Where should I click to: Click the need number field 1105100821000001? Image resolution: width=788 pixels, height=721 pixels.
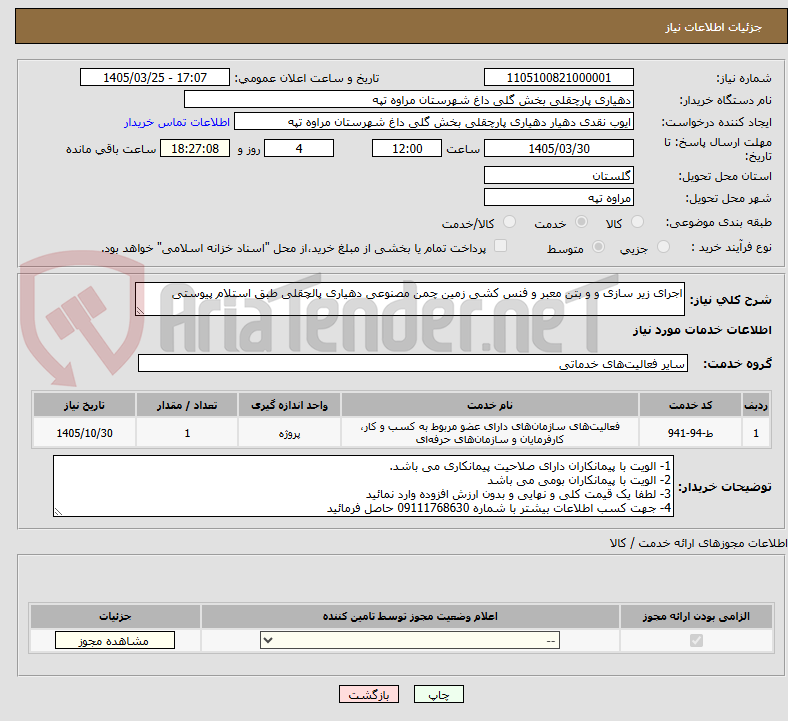[558, 78]
